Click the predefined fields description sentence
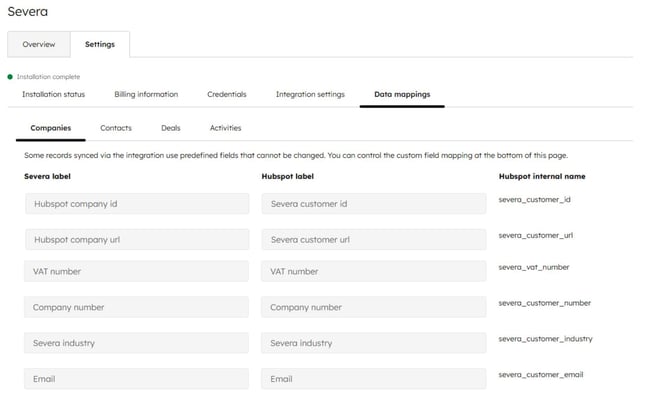 pyautogui.click(x=296, y=156)
